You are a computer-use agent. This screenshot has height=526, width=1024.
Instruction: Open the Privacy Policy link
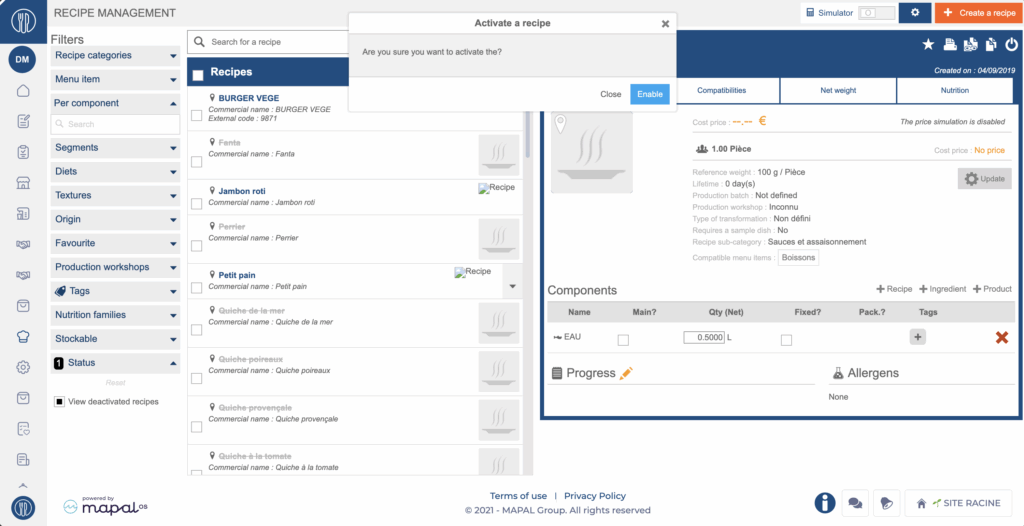[x=595, y=496]
